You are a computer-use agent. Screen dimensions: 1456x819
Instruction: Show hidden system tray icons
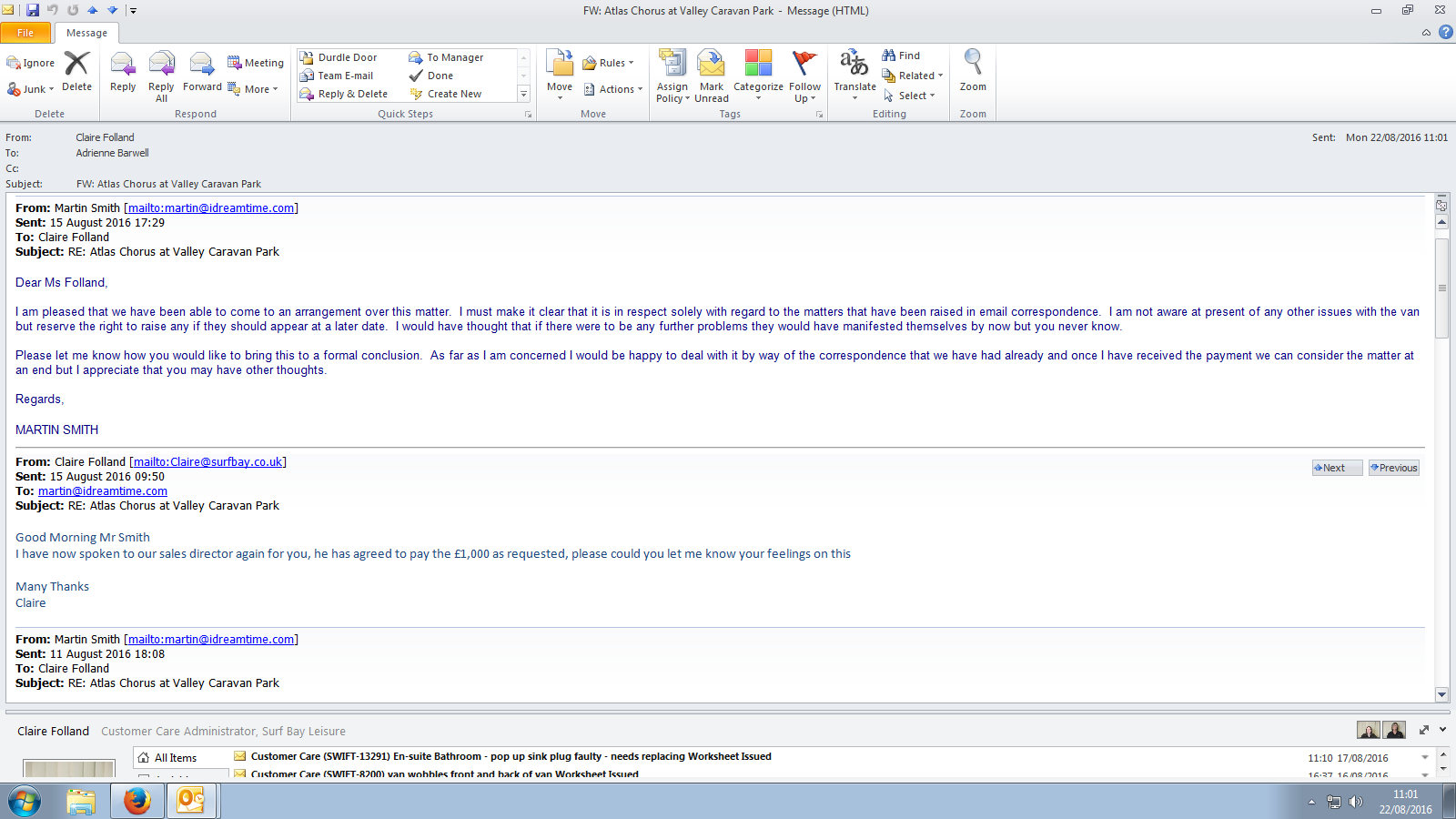pyautogui.click(x=1311, y=802)
